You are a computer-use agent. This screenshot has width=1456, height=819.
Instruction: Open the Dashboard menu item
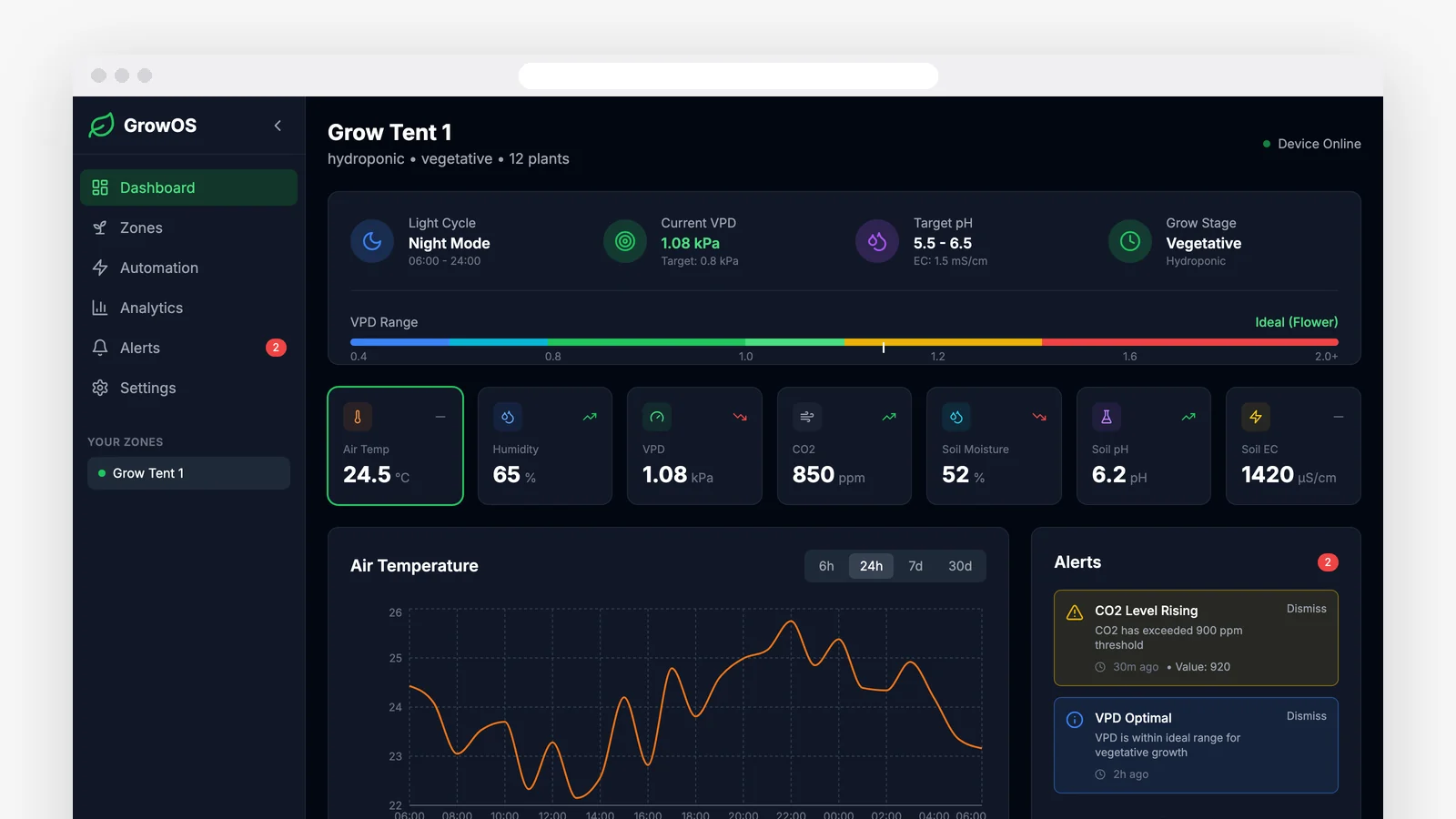(188, 187)
